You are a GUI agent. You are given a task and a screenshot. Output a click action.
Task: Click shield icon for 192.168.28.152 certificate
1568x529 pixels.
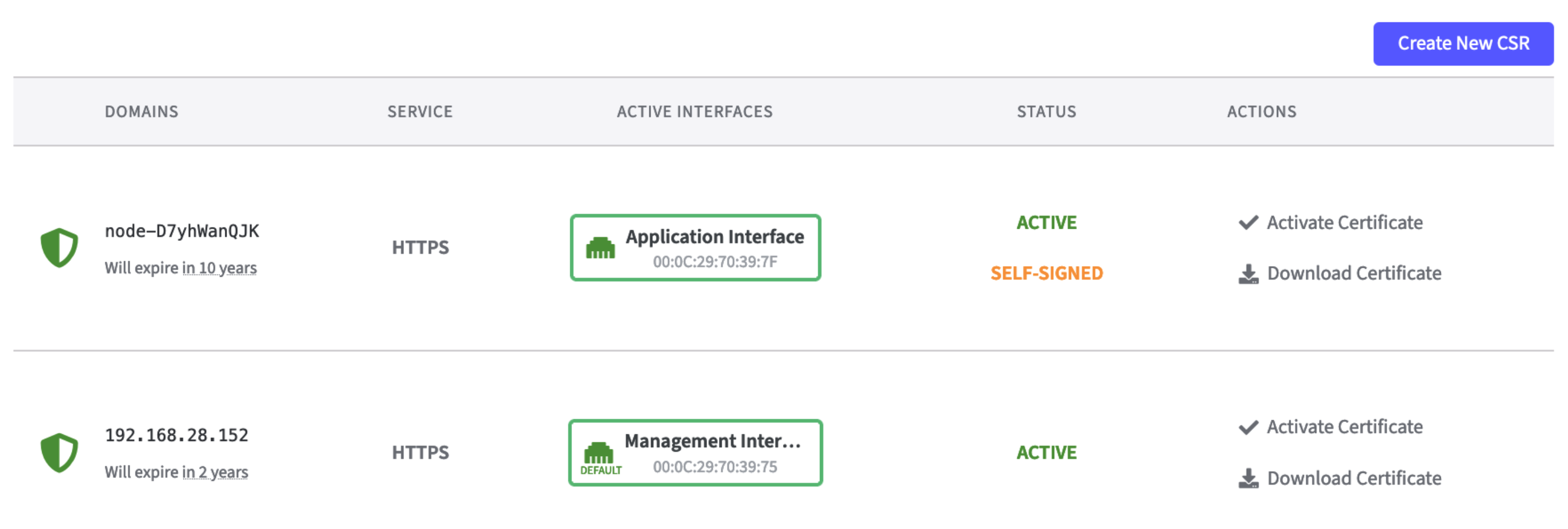click(x=59, y=452)
